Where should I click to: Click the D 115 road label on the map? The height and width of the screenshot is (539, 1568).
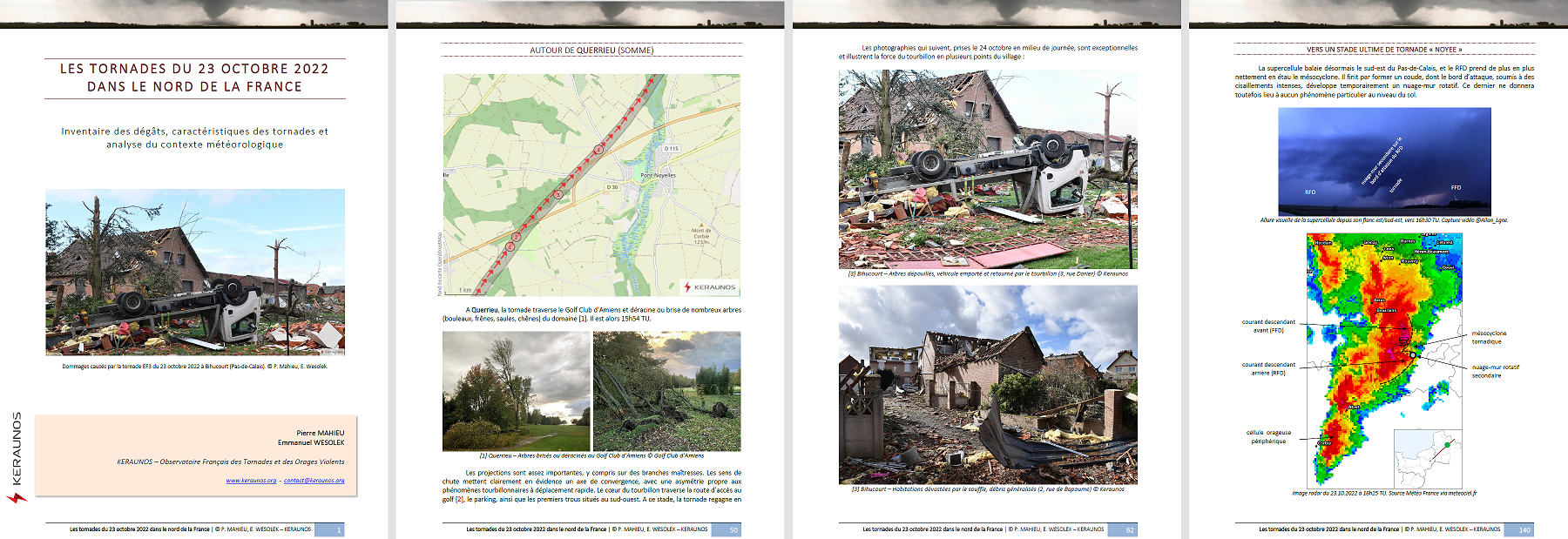tap(671, 149)
